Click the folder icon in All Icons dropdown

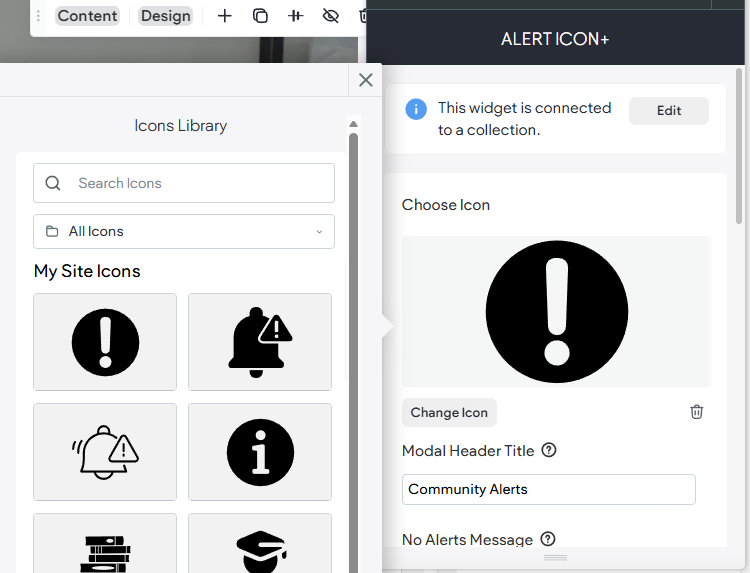tap(52, 231)
